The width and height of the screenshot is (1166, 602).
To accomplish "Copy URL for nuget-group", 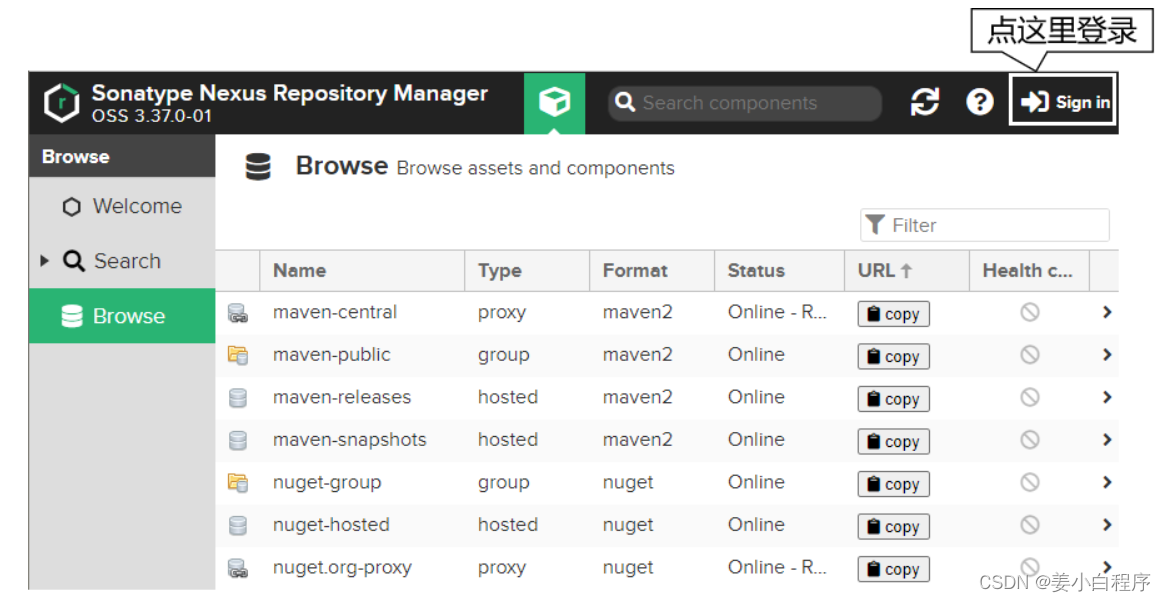I will pos(893,484).
